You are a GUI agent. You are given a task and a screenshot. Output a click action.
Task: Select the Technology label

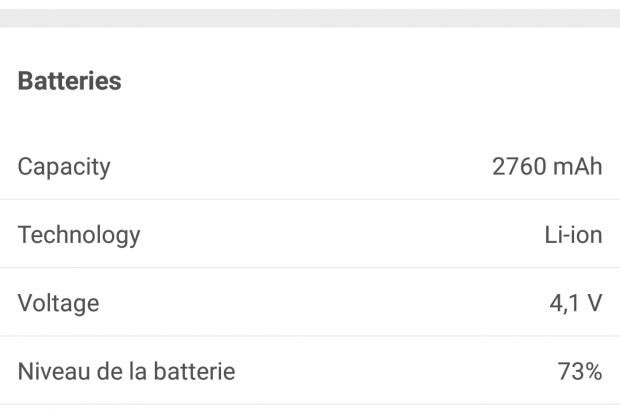point(79,236)
